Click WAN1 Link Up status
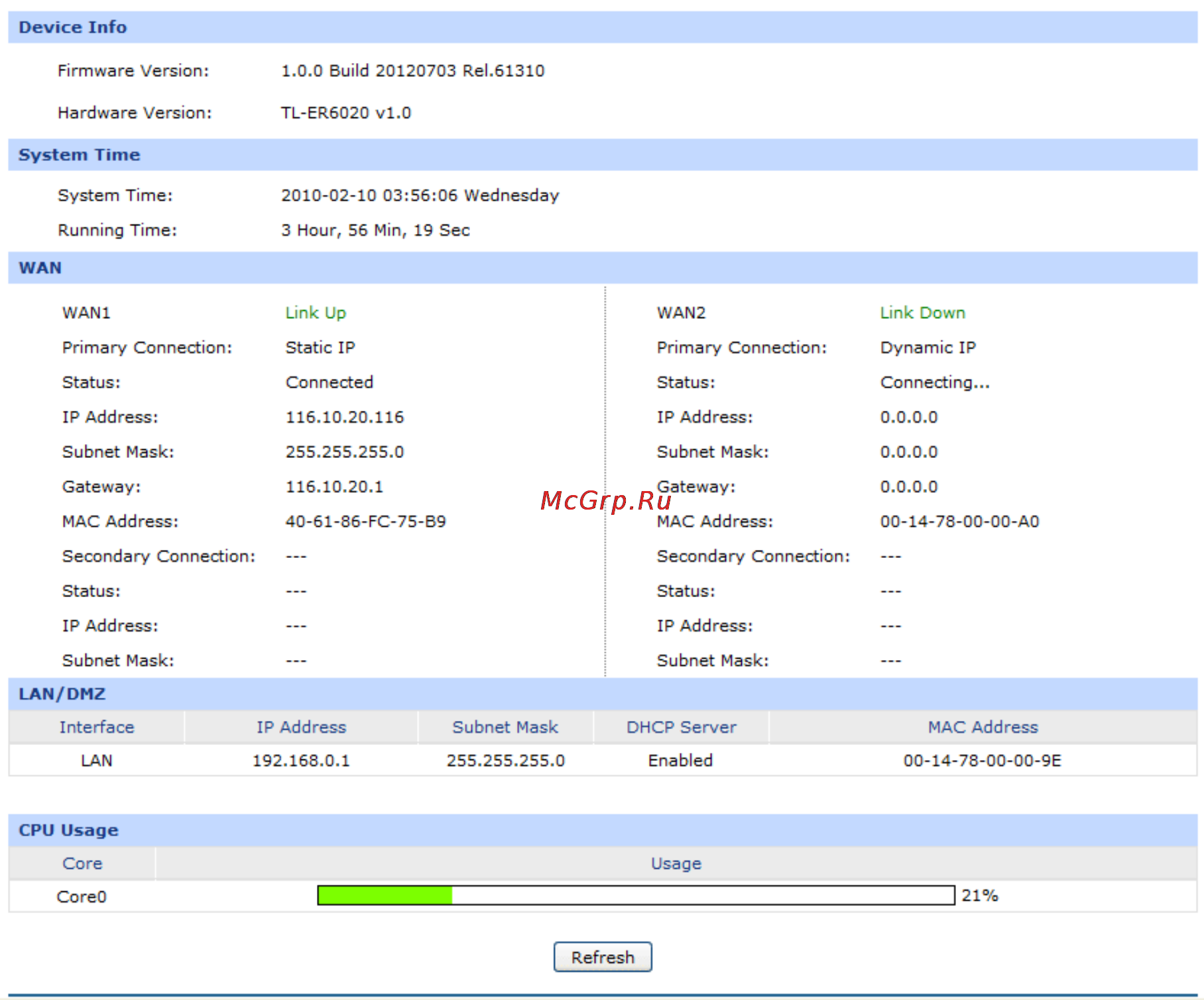1204x1000 pixels. click(316, 313)
